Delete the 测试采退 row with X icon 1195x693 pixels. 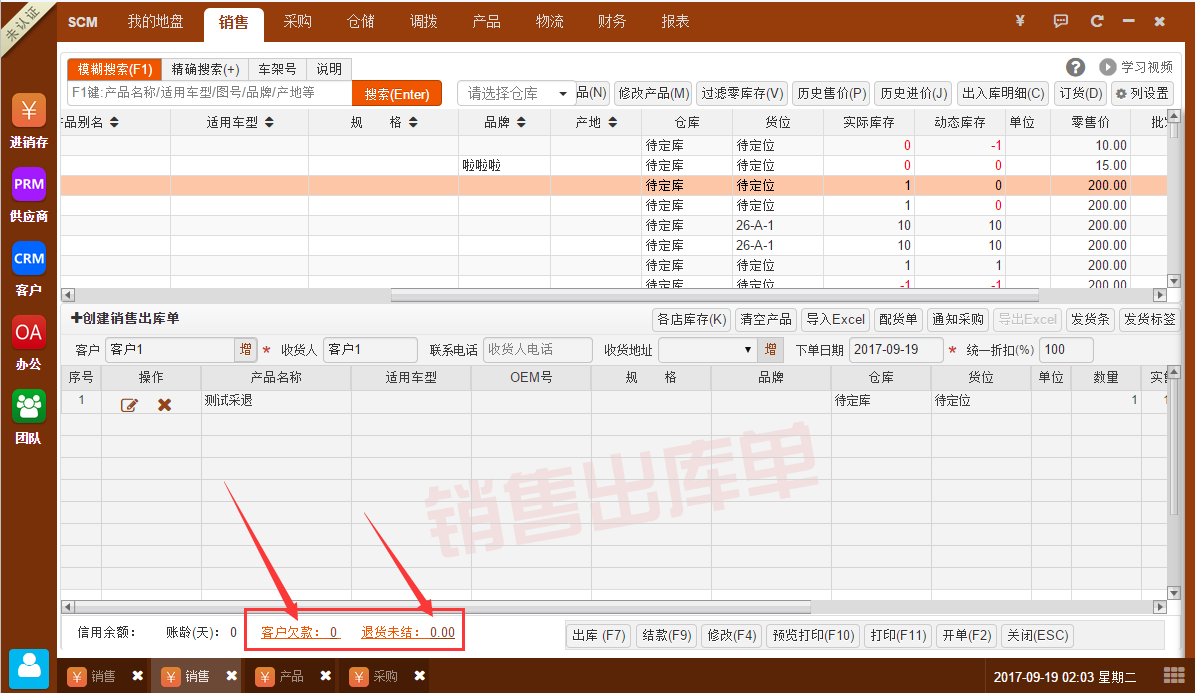tap(164, 405)
